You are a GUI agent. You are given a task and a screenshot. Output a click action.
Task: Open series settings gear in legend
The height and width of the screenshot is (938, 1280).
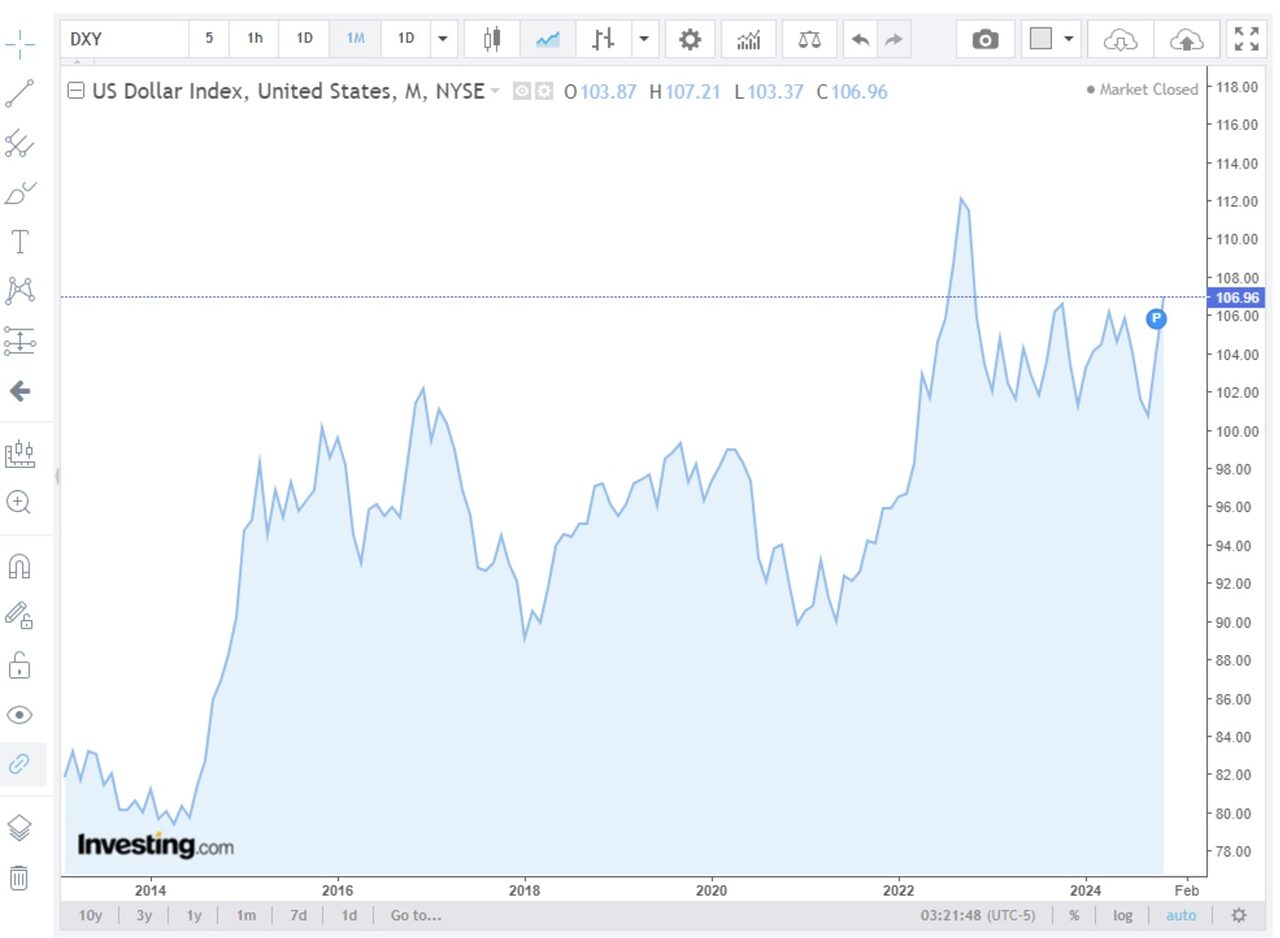[x=543, y=91]
